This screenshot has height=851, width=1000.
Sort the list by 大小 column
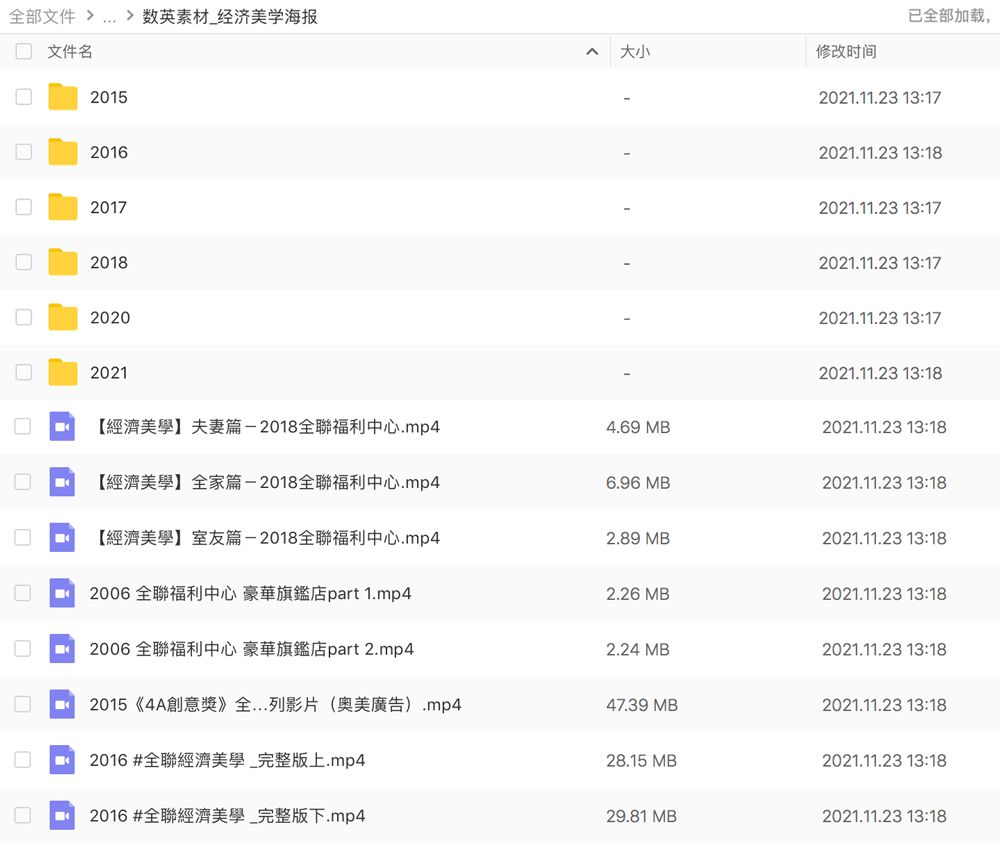[x=635, y=52]
